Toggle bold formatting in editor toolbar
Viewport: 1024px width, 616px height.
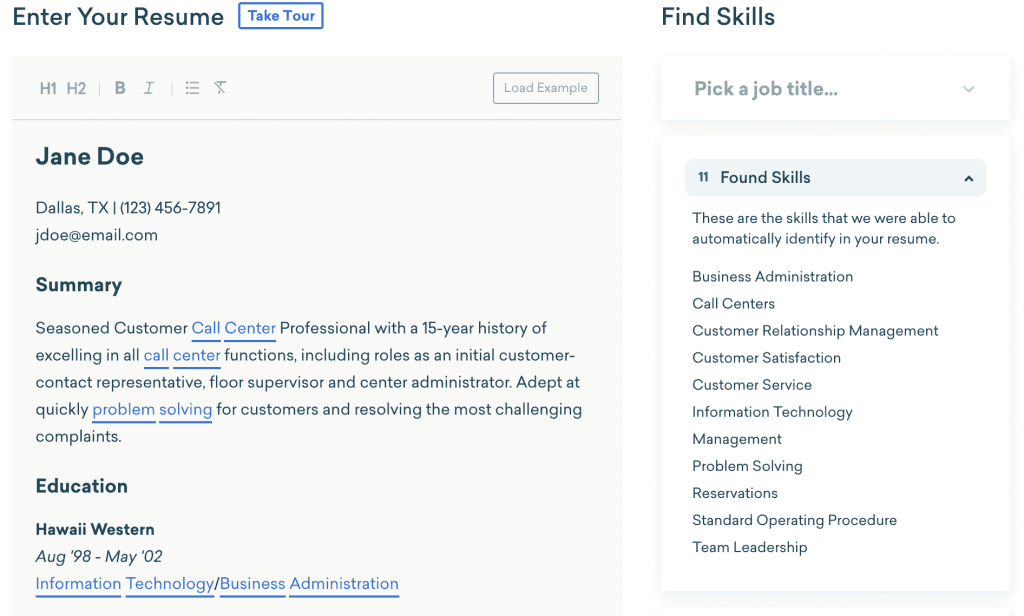[120, 88]
